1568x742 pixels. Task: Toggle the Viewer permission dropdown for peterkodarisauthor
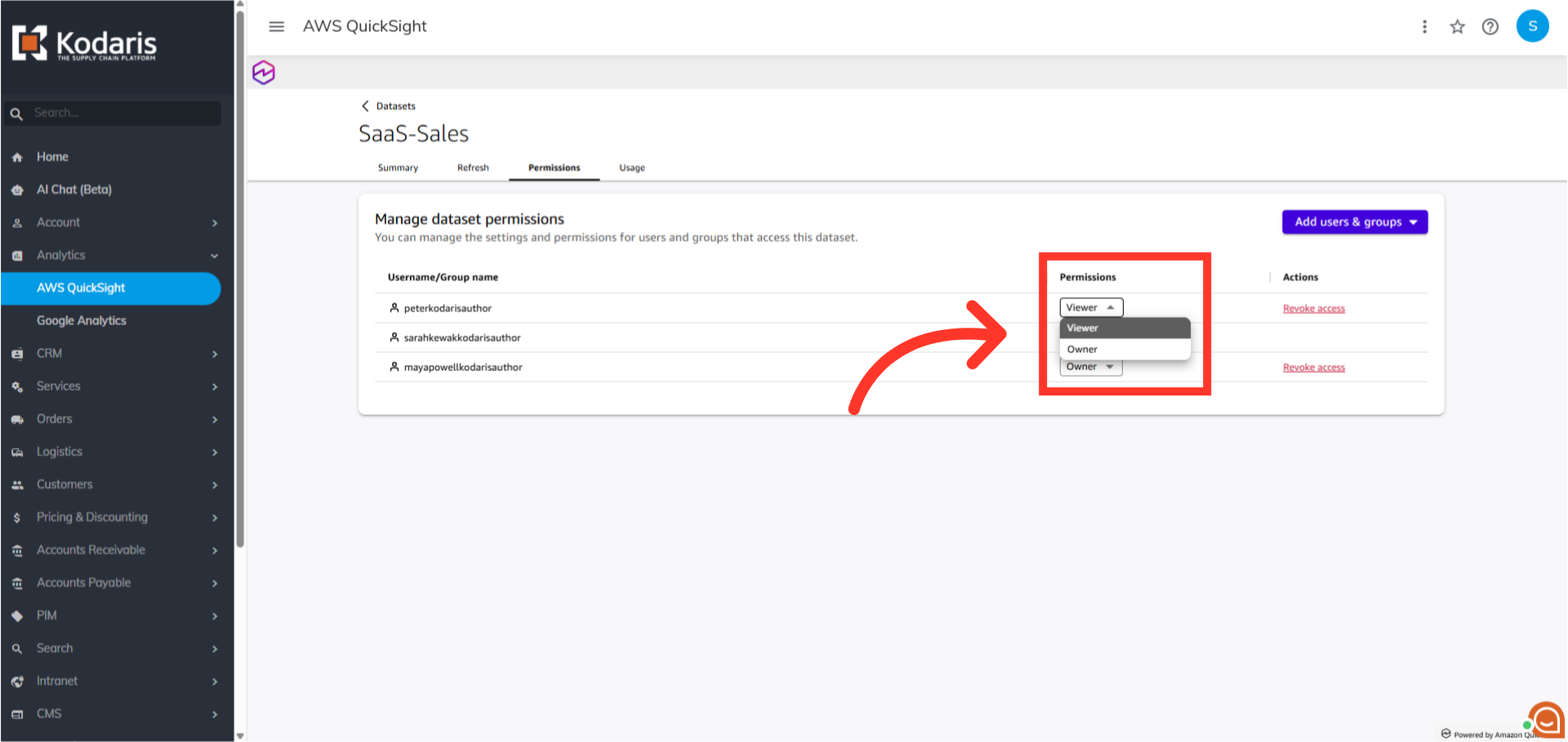point(1091,307)
